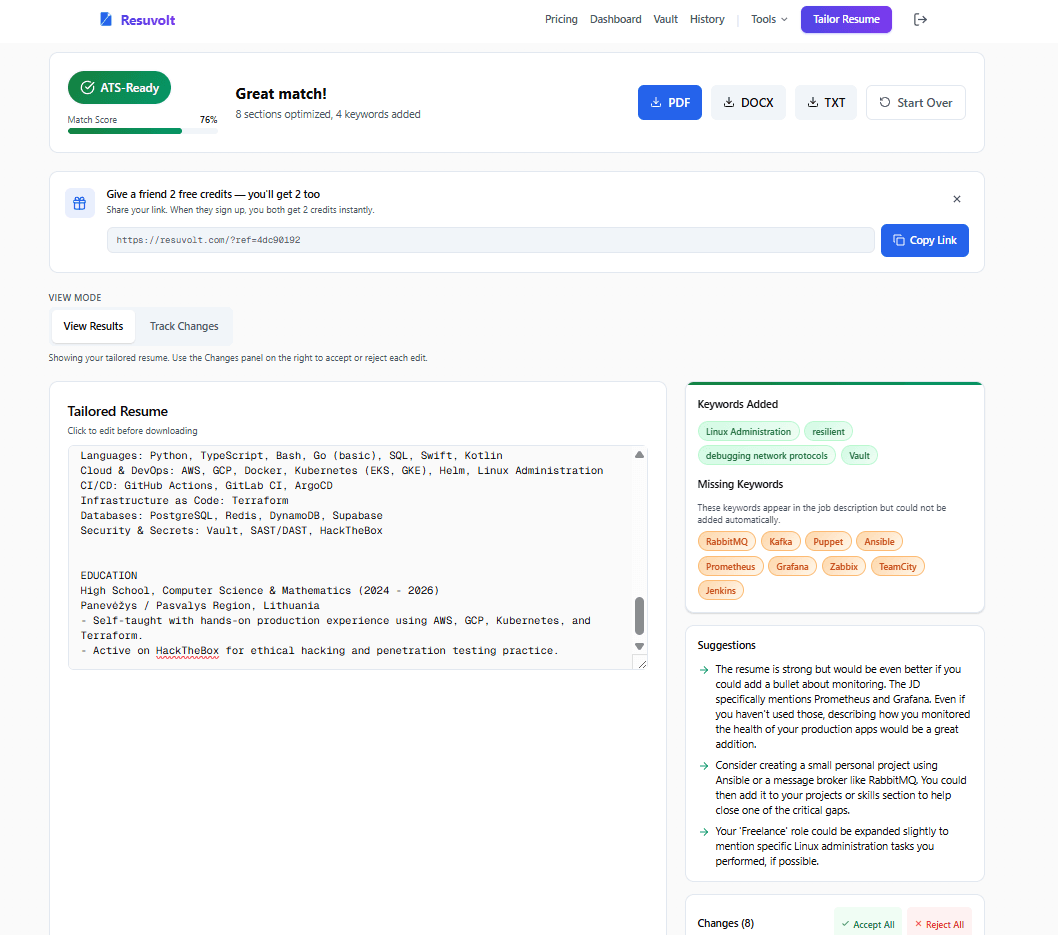The height and width of the screenshot is (935, 1058).
Task: Click the Tailor Resume button
Action: pyautogui.click(x=846, y=19)
